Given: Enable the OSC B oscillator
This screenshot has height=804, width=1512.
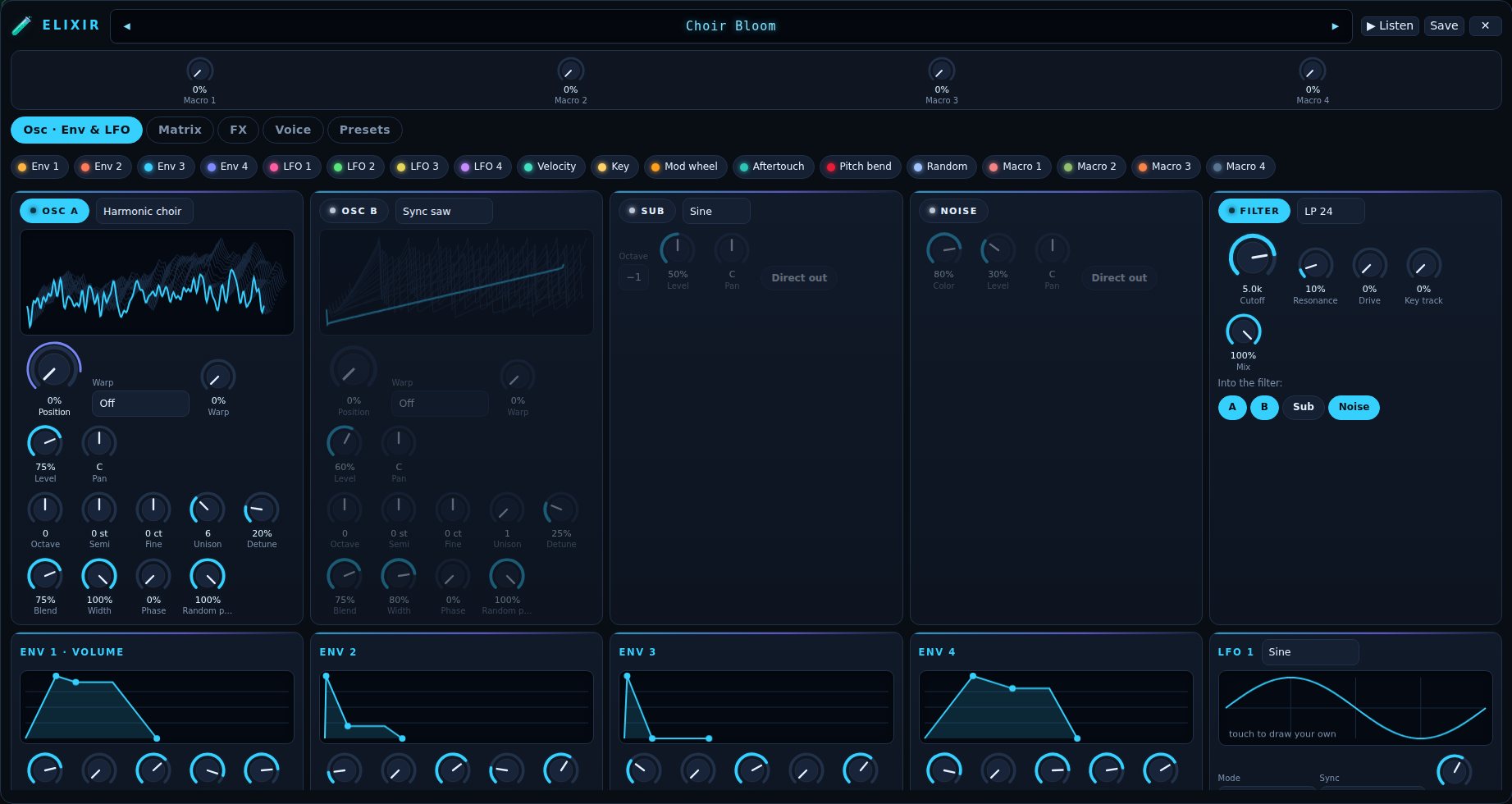Looking at the screenshot, I should point(354,211).
